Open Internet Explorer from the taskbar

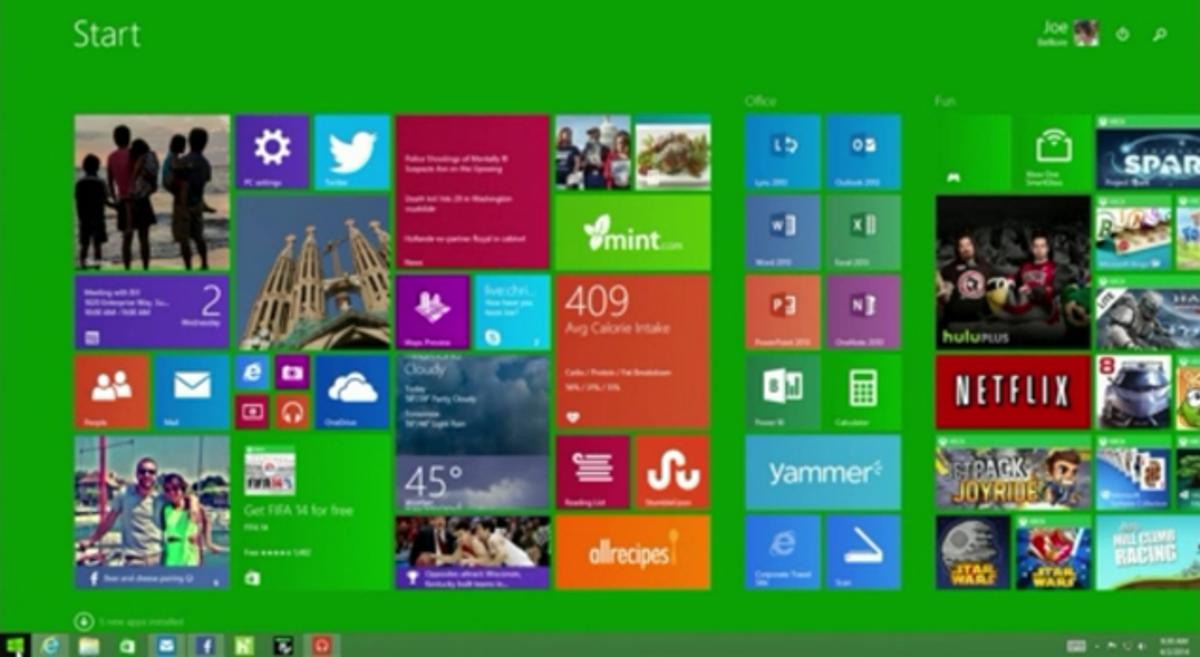50,645
